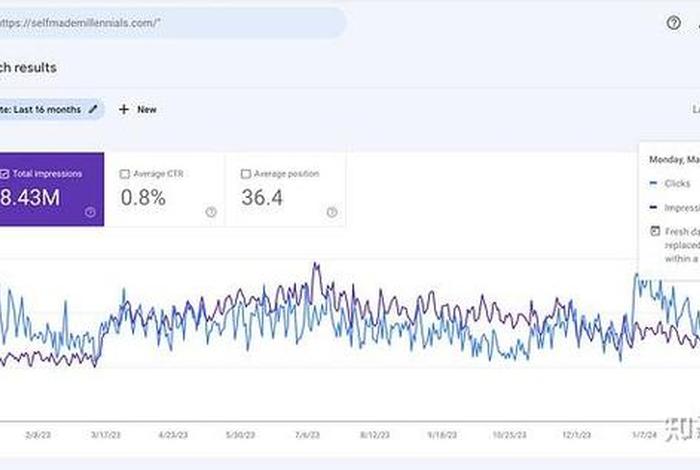Click the plus icon beside New
Viewport: 700px width, 470px height.
point(124,109)
